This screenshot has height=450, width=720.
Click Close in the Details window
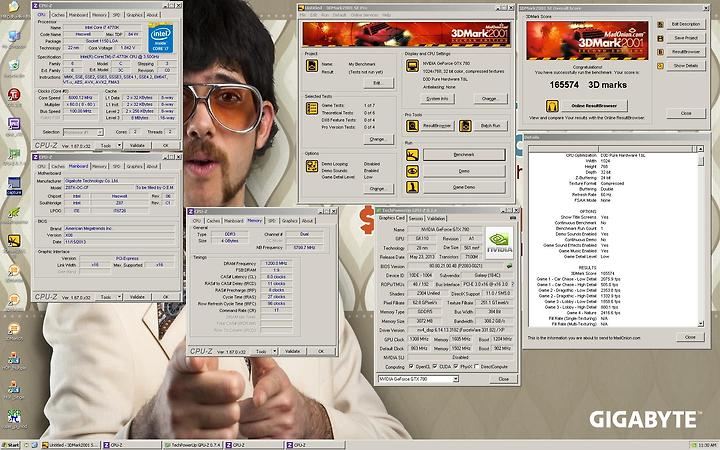(x=690, y=337)
